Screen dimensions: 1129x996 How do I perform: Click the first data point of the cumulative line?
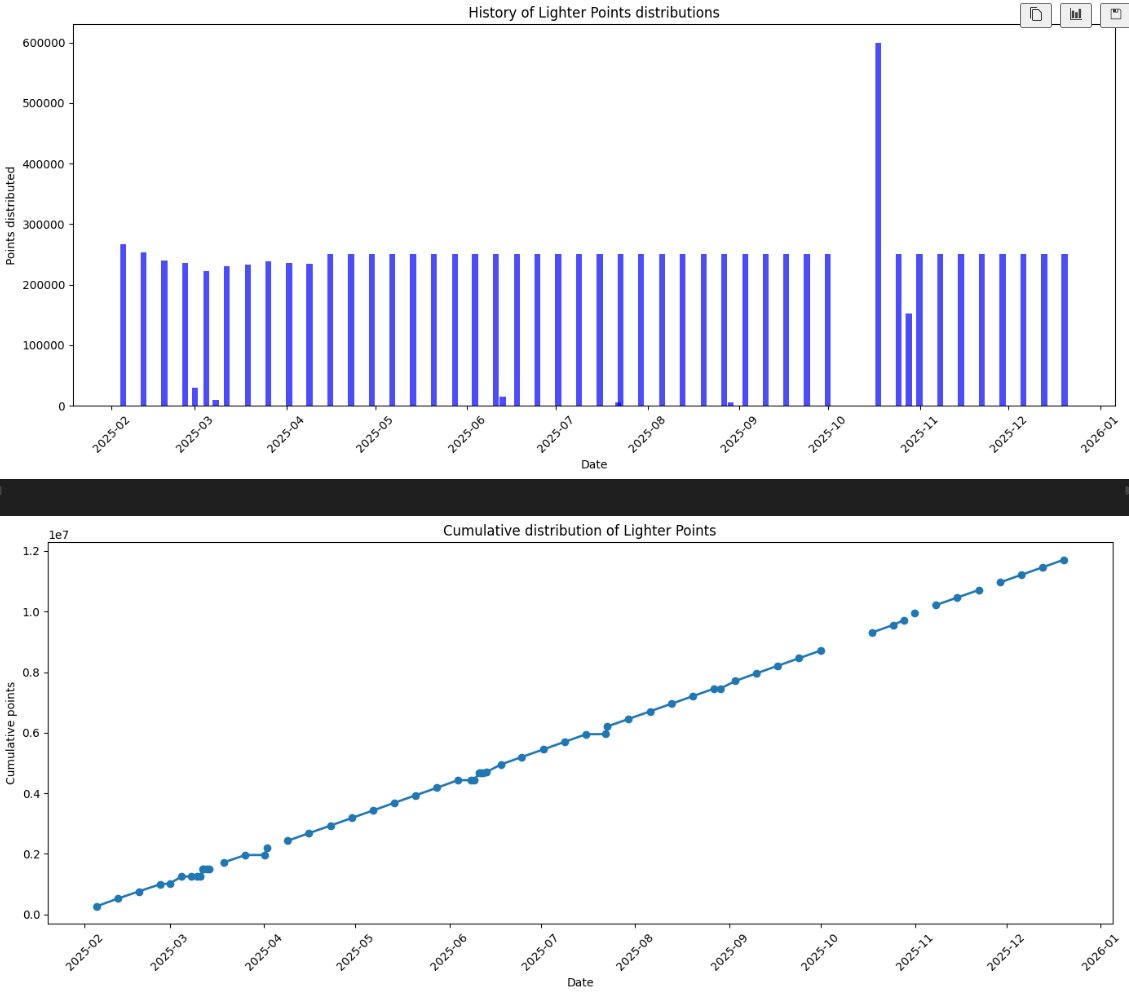(x=97, y=907)
